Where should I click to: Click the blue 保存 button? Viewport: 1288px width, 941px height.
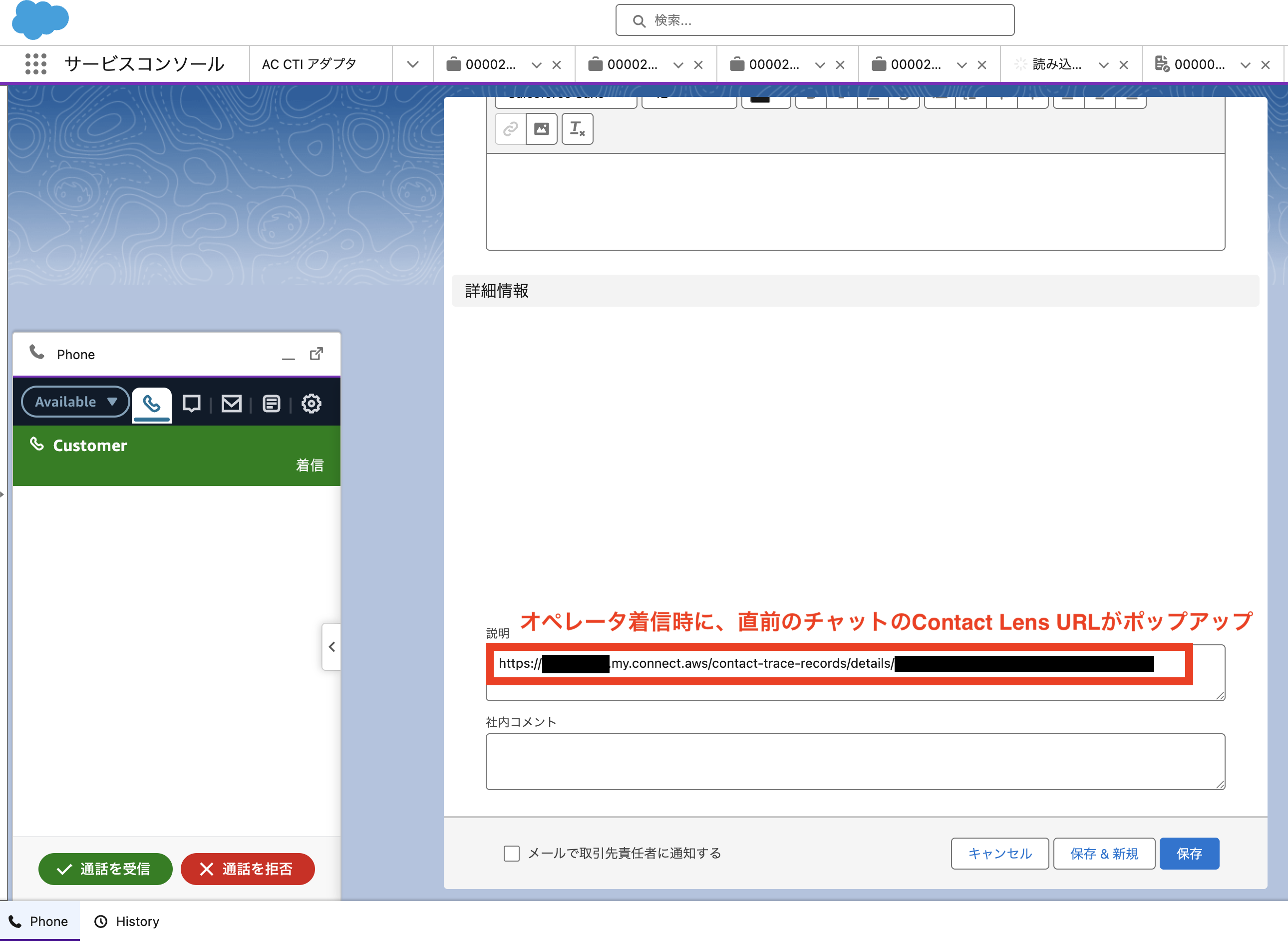[x=1189, y=853]
